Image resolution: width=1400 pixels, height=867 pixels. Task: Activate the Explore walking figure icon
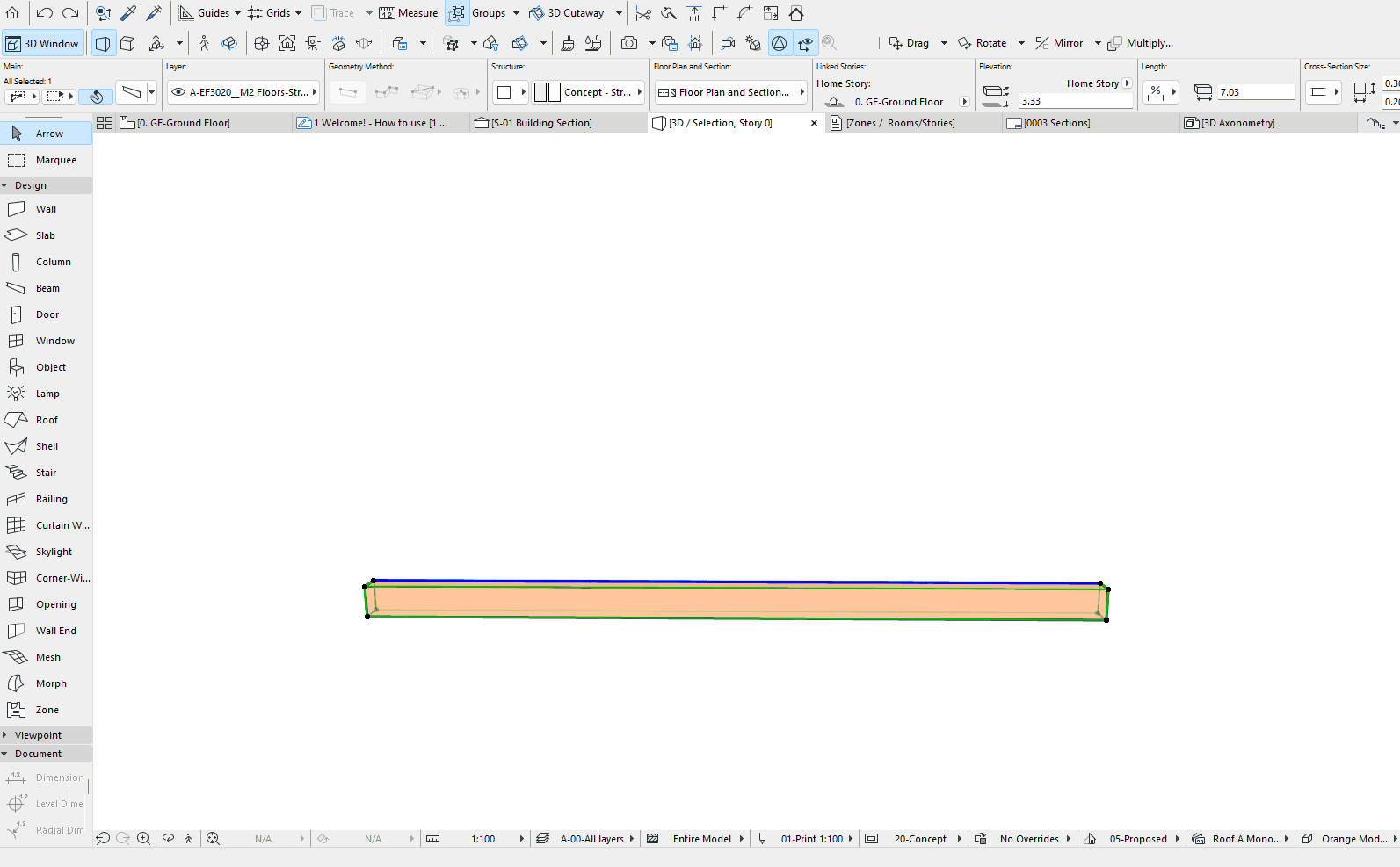[x=204, y=43]
